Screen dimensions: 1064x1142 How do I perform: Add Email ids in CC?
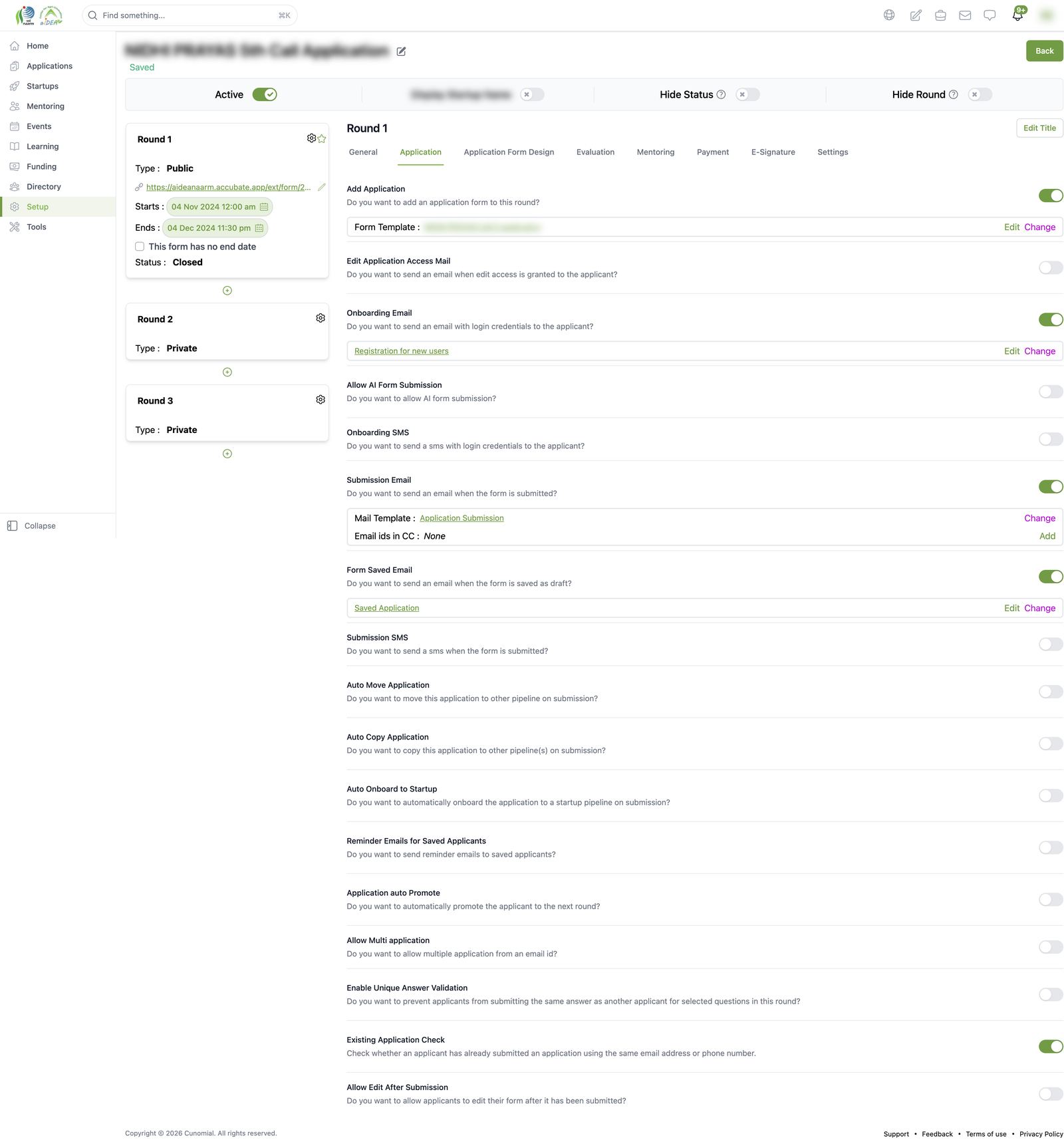point(1047,536)
